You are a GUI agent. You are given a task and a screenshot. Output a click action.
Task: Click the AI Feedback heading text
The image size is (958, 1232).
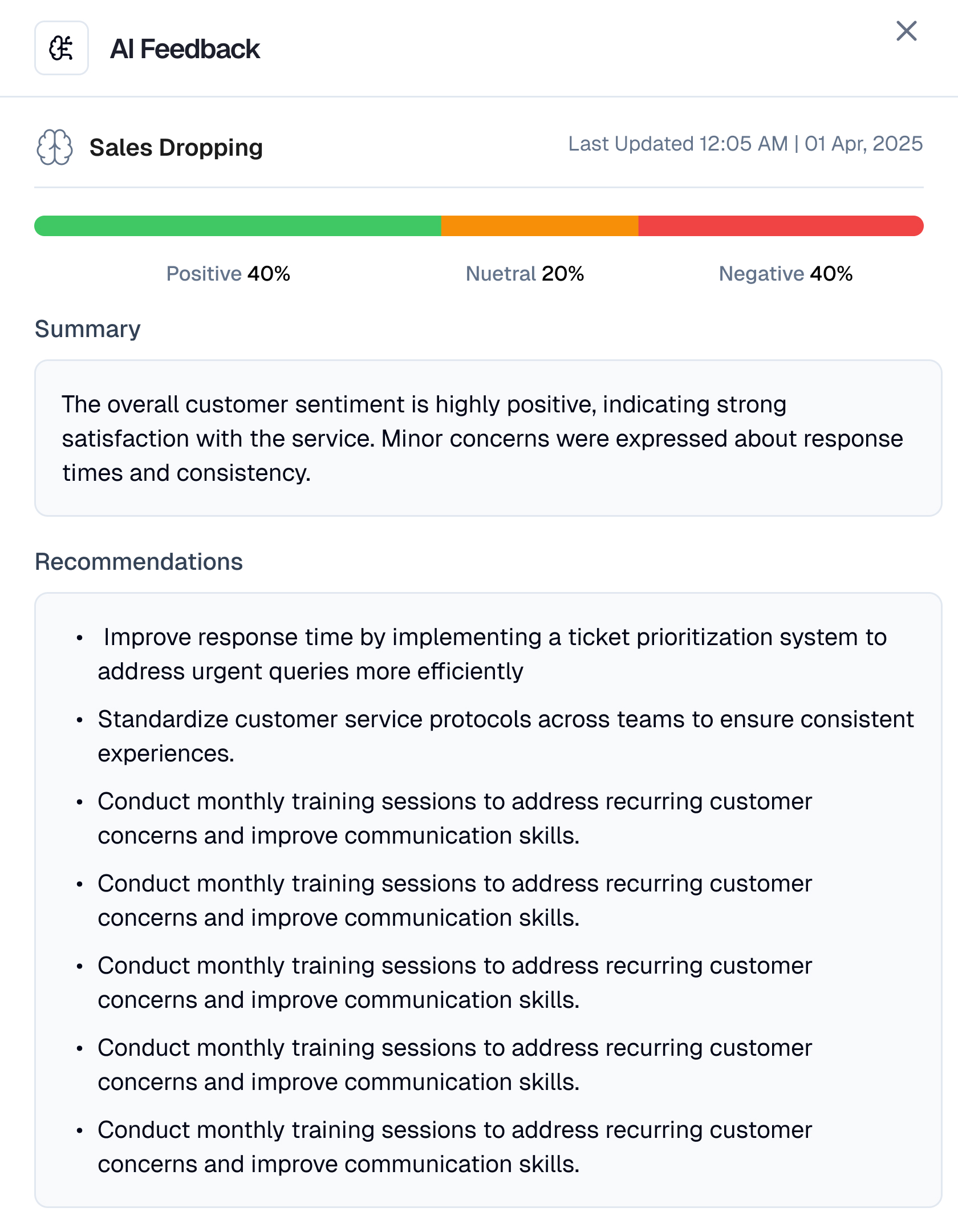coord(185,49)
